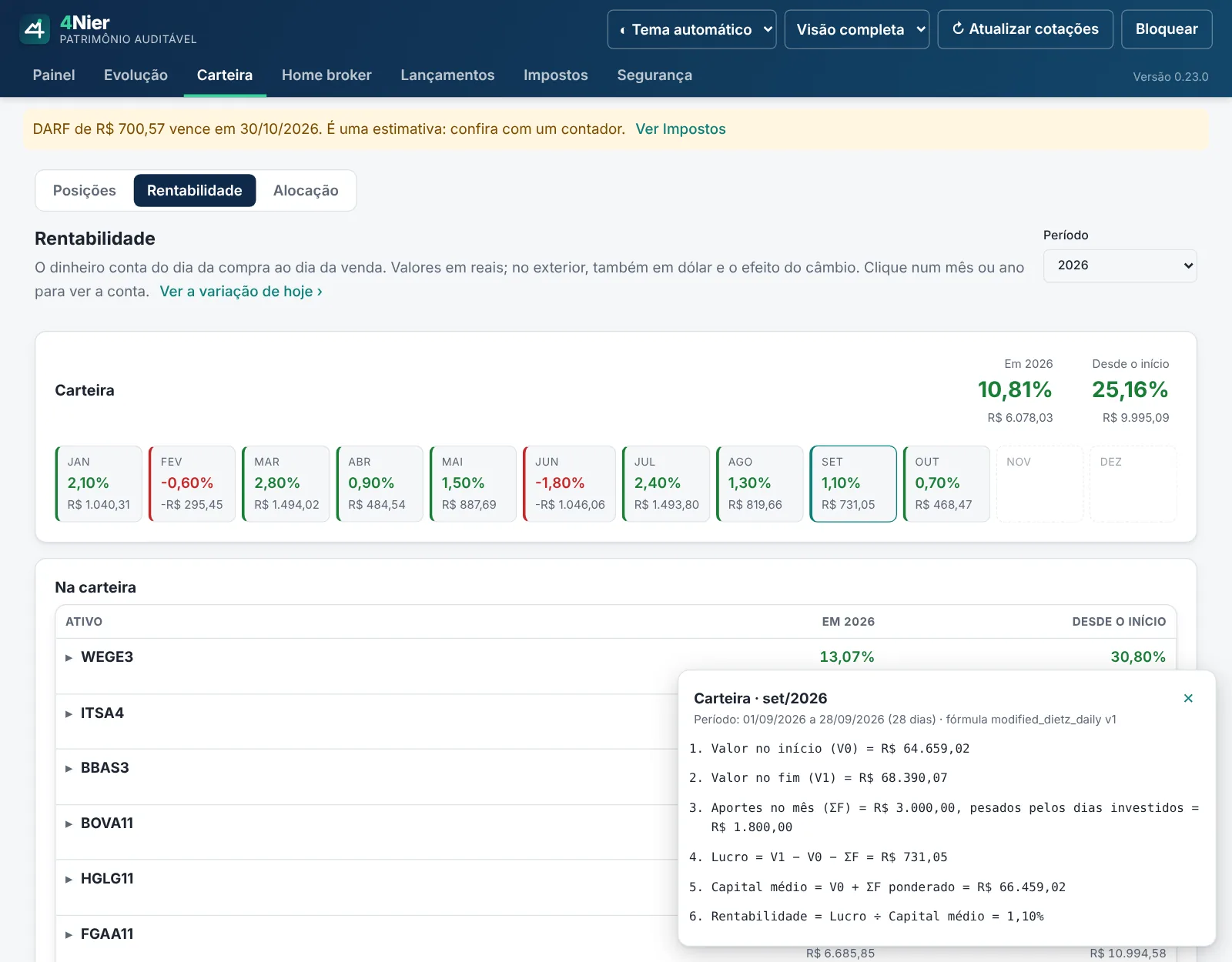1232x962 pixels.
Task: Select the Carteira navigation tab
Action: tap(225, 75)
